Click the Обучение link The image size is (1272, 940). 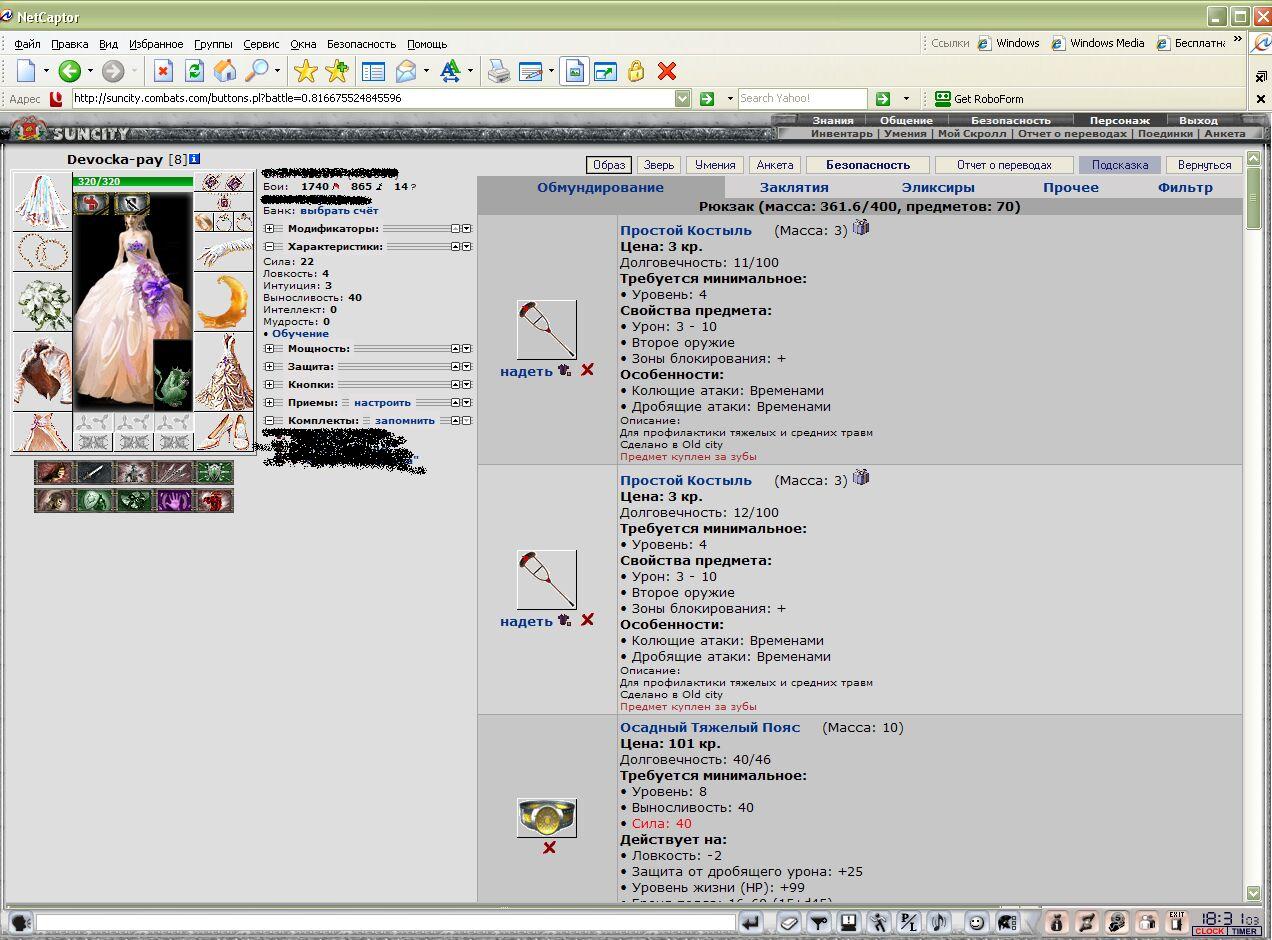(x=300, y=334)
